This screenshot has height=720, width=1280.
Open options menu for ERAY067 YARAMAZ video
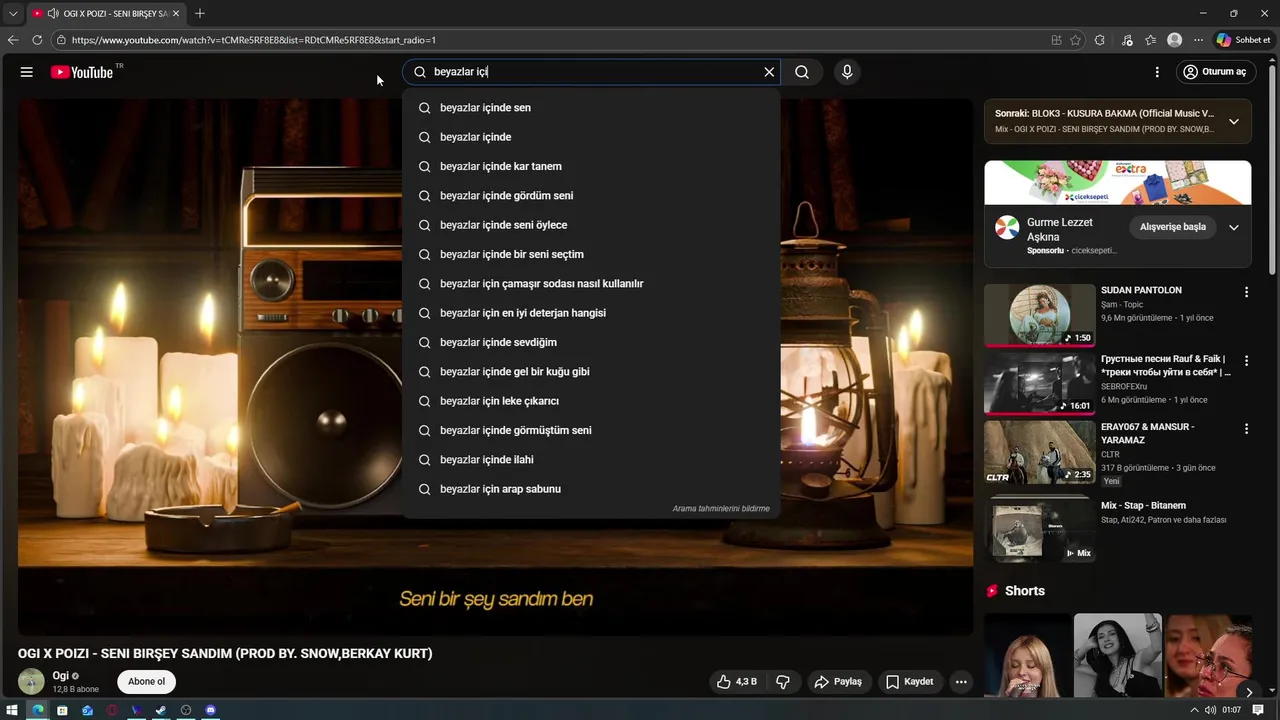point(1246,429)
